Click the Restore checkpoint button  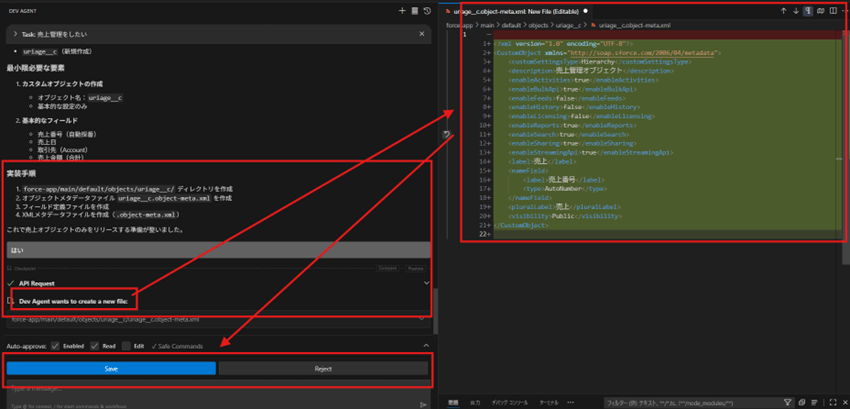(x=415, y=268)
